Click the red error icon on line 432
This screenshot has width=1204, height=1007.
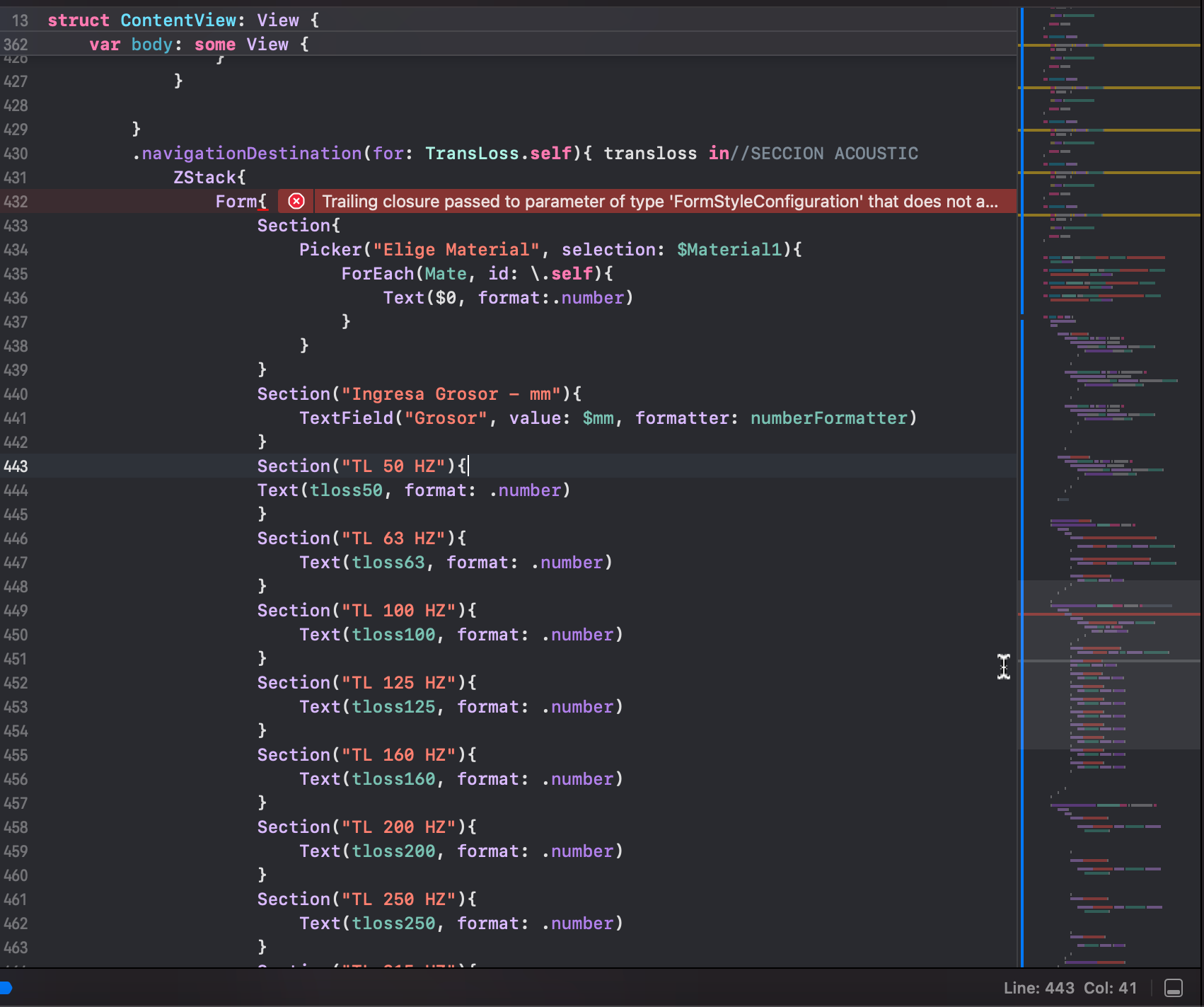click(296, 202)
